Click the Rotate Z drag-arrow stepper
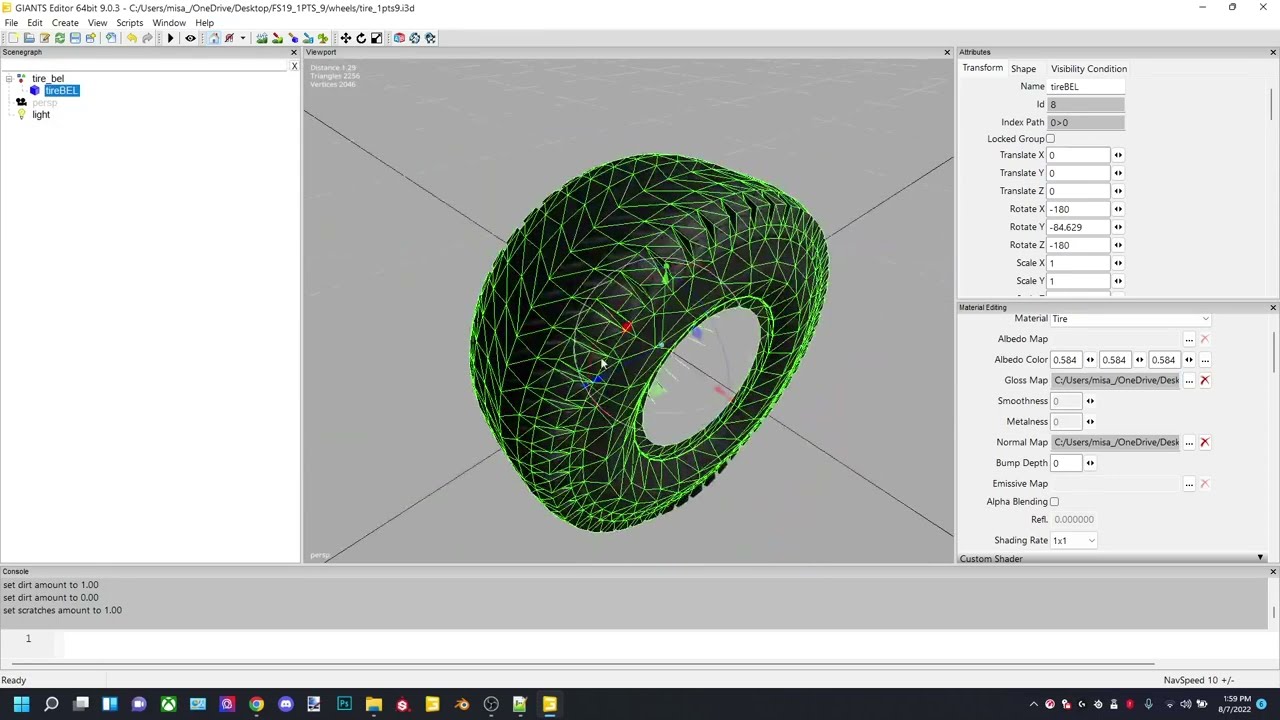This screenshot has height=720, width=1280. 1118,245
